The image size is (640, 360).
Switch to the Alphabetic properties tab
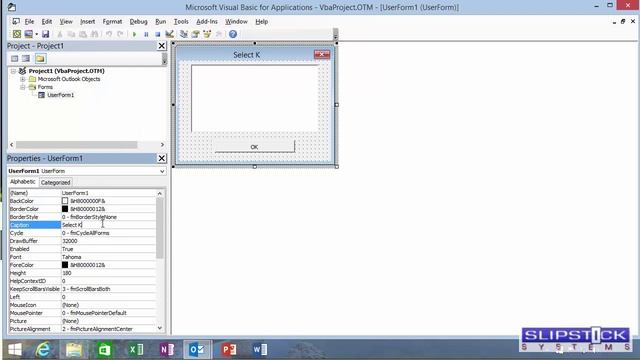click(x=23, y=182)
